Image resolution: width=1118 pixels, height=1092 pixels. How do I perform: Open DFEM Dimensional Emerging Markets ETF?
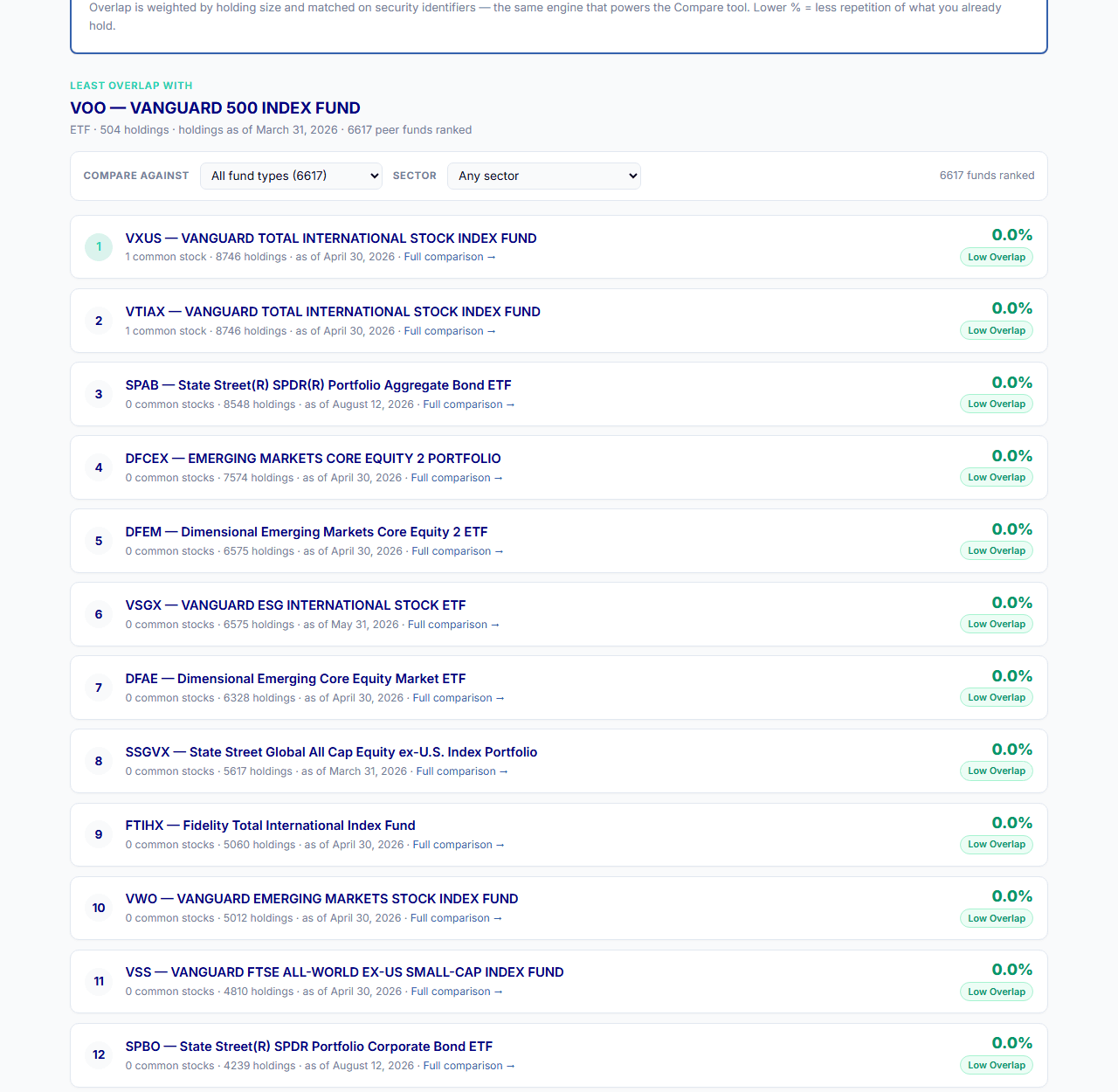[307, 532]
